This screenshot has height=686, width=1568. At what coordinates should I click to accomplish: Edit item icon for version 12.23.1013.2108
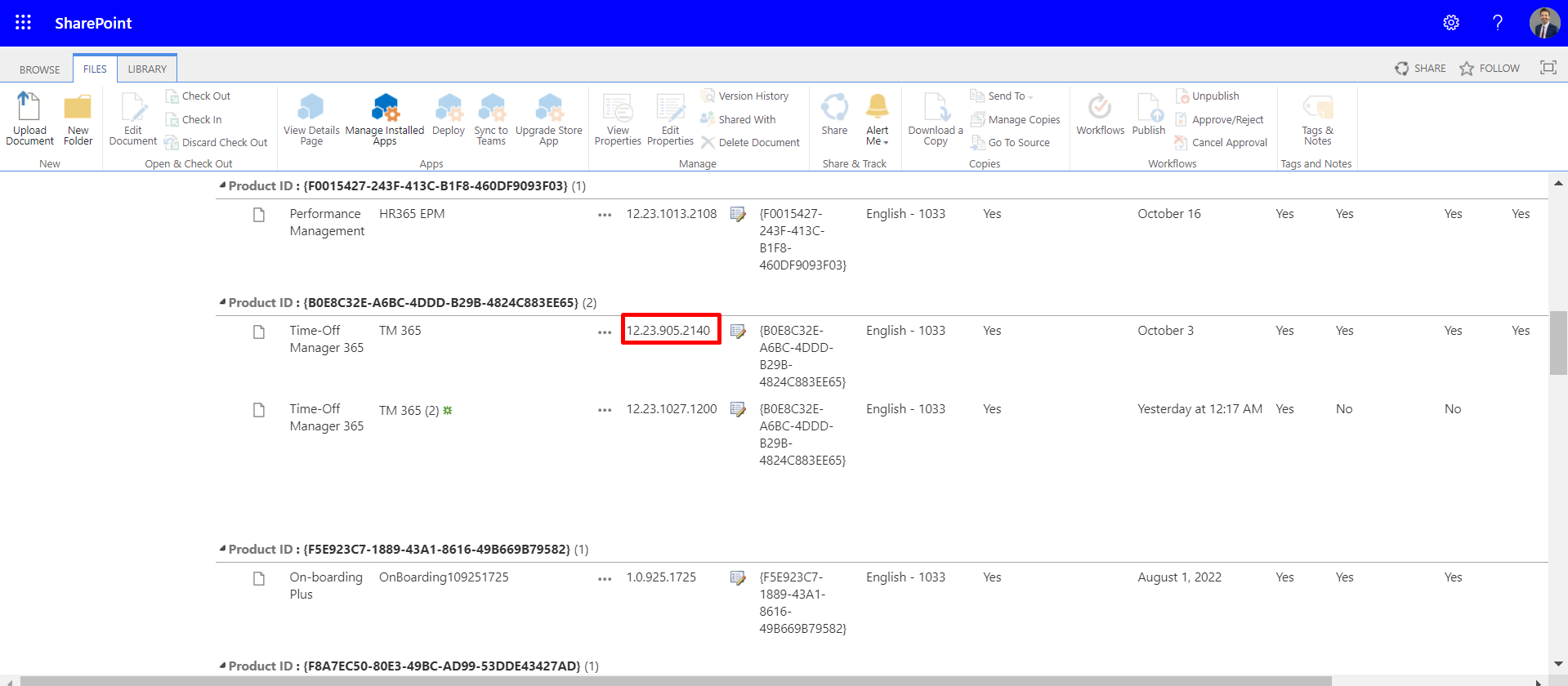[738, 214]
